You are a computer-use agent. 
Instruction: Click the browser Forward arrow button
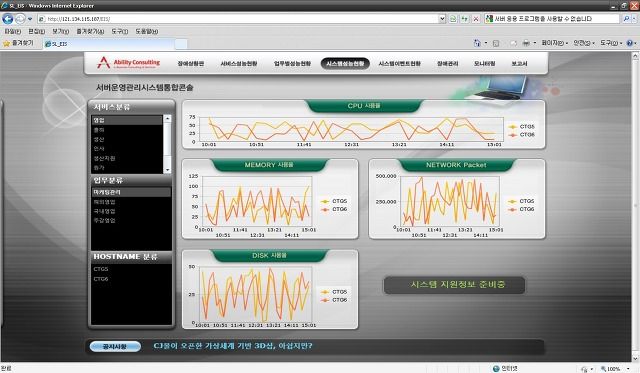pos(20,18)
